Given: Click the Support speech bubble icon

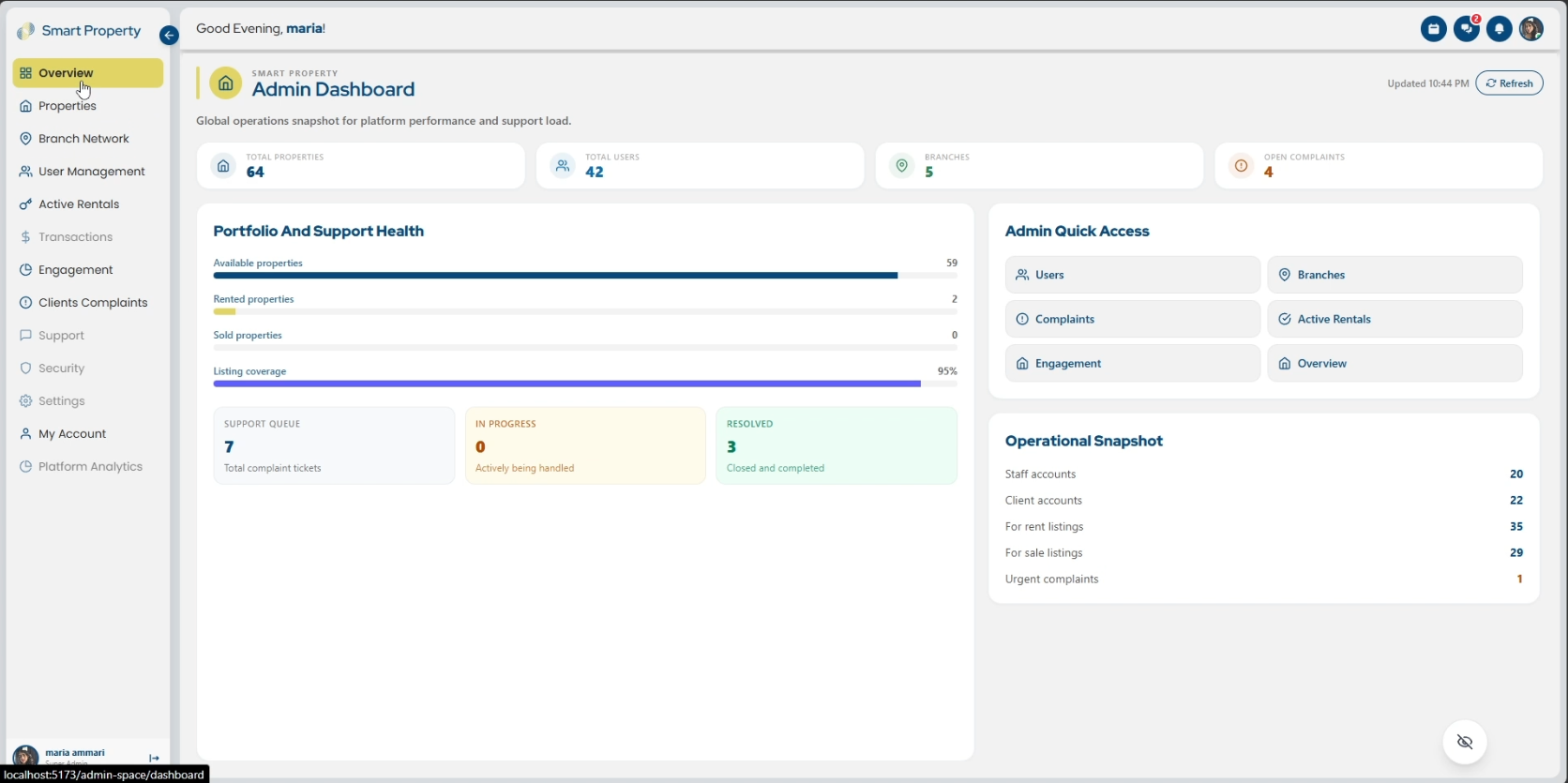Looking at the screenshot, I should tap(25, 336).
